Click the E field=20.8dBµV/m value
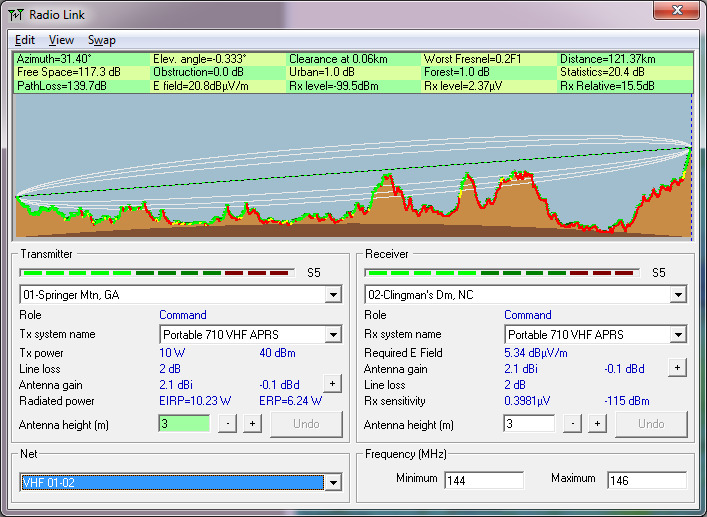Image resolution: width=707 pixels, height=517 pixels. [201, 86]
